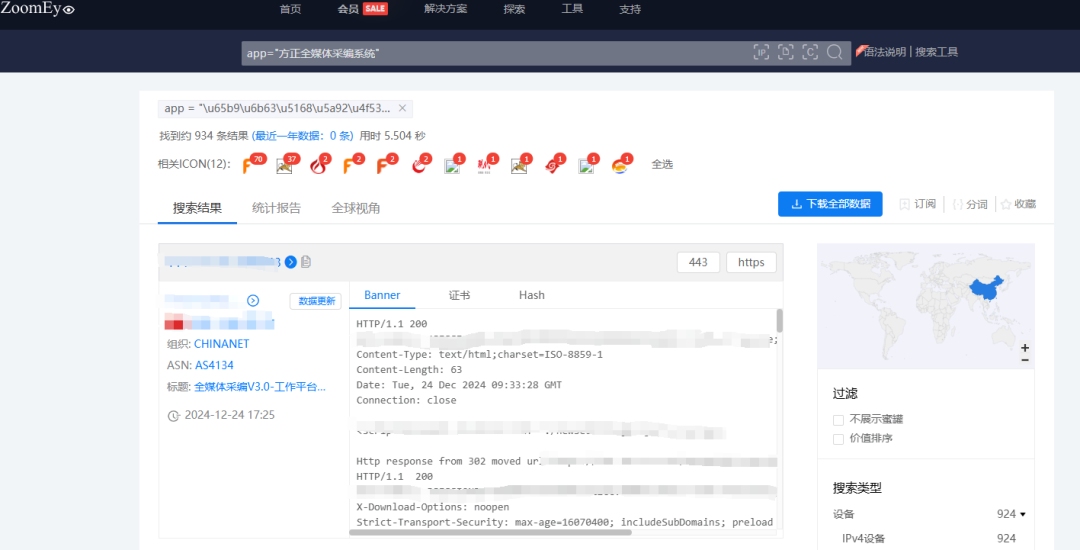
Task: Click the 下载全部数据 button
Action: click(x=830, y=204)
